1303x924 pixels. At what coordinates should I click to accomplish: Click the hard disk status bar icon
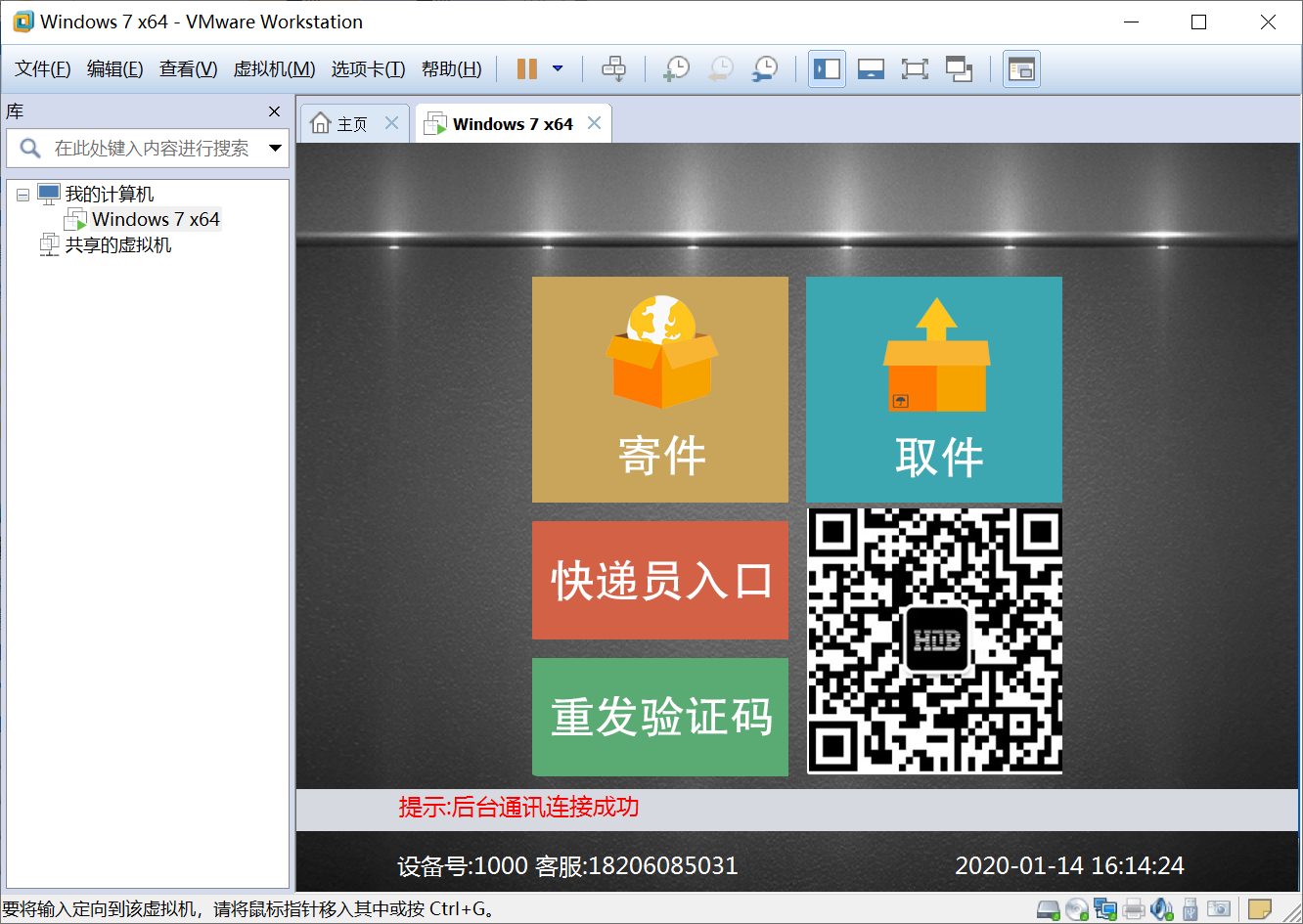click(x=1049, y=910)
